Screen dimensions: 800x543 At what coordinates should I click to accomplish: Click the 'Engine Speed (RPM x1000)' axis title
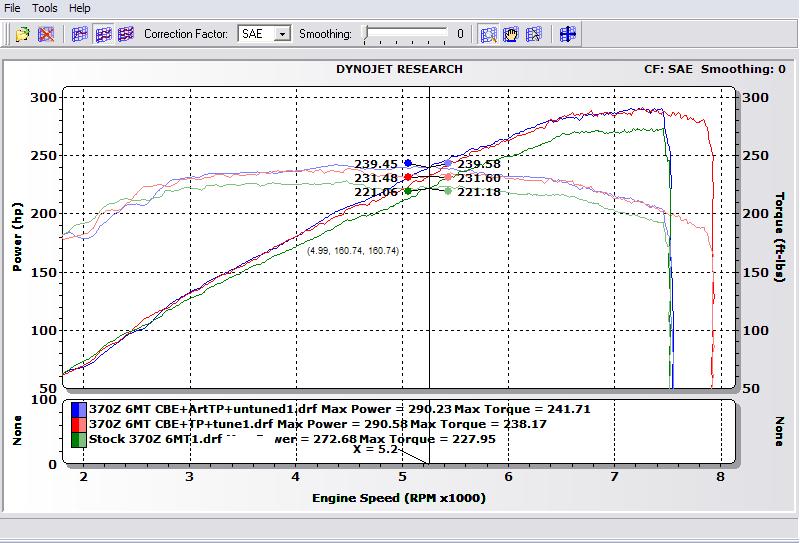click(x=399, y=498)
